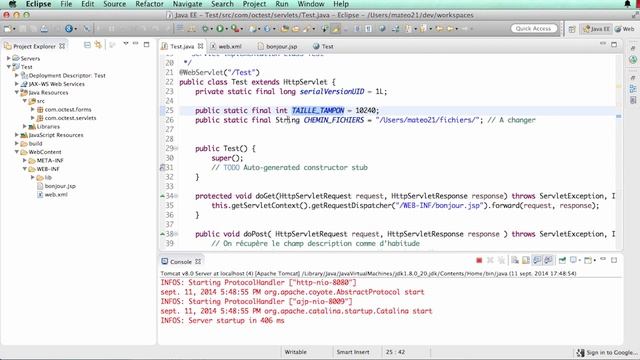The width and height of the screenshot is (640, 360).
Task: Open macOS Notification Center icon
Action: pyautogui.click(x=627, y=4)
